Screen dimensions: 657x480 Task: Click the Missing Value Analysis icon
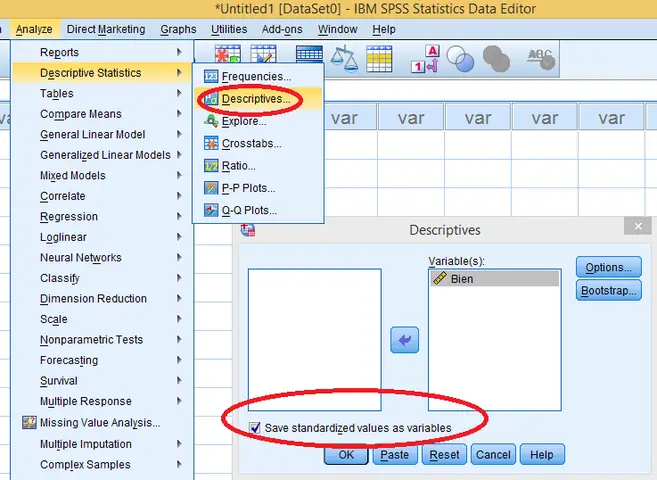[x=29, y=422]
